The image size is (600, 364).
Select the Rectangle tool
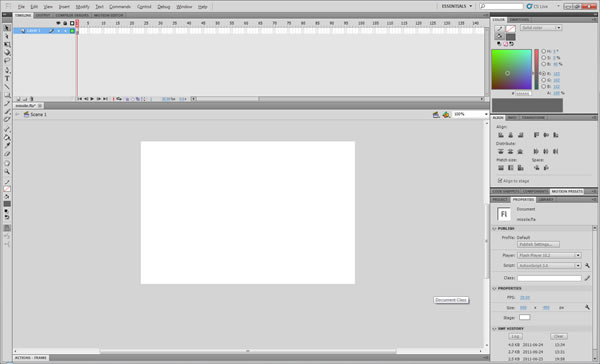7,95
